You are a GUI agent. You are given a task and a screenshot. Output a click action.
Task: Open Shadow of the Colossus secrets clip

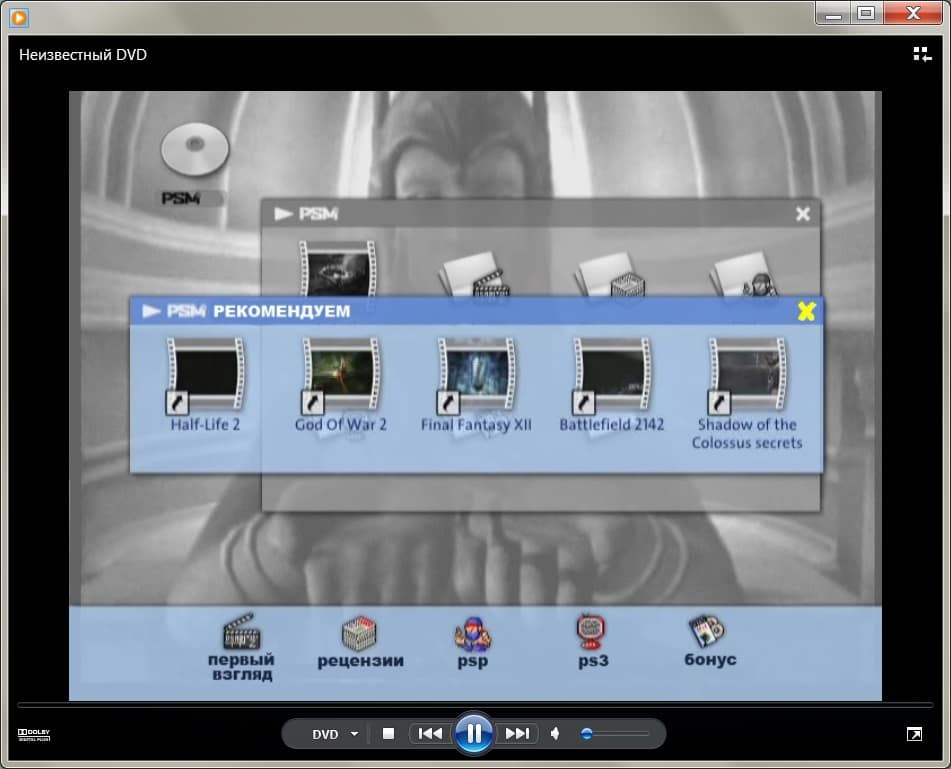point(747,394)
